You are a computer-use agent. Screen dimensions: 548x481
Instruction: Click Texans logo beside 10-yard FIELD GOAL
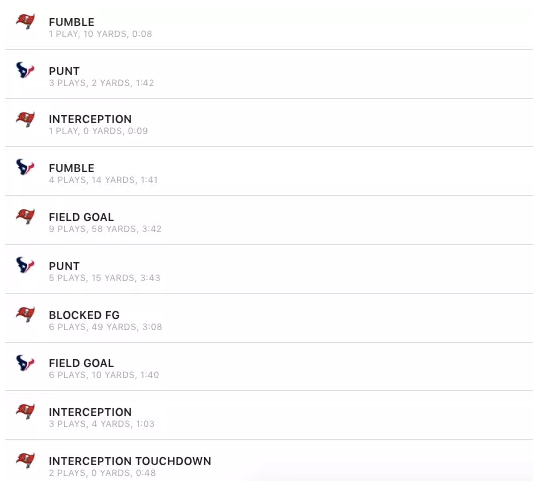pos(26,363)
